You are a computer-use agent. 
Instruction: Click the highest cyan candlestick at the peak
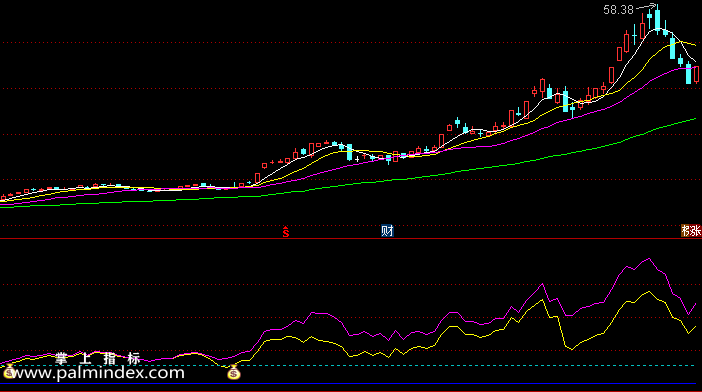tap(657, 19)
